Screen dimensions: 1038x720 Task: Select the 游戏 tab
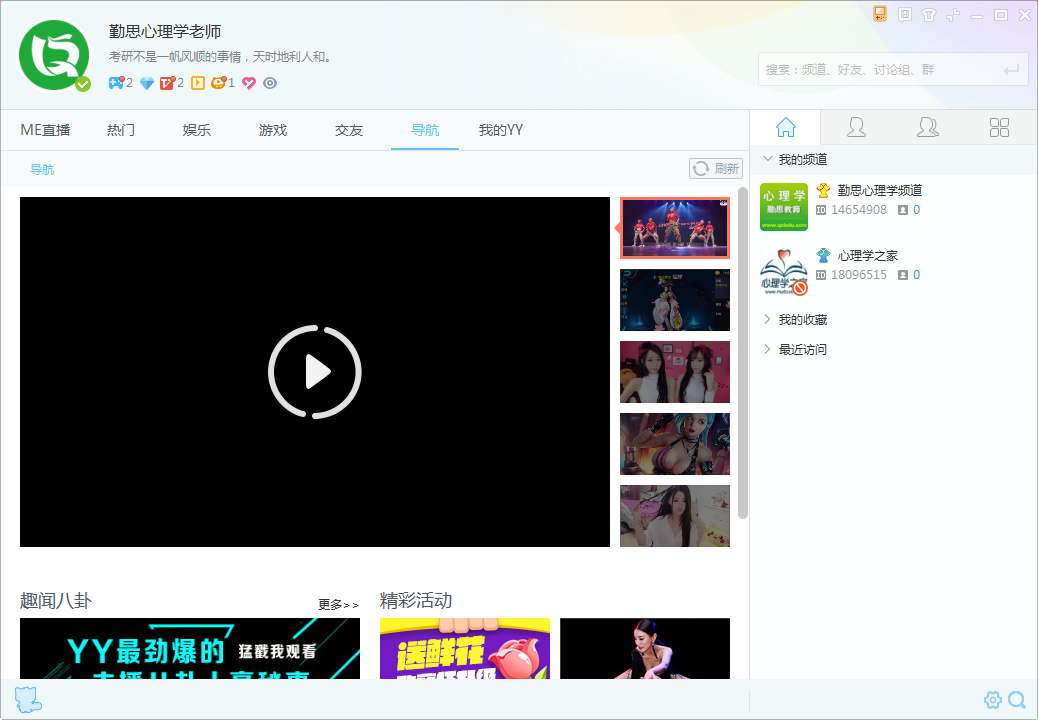pos(273,130)
